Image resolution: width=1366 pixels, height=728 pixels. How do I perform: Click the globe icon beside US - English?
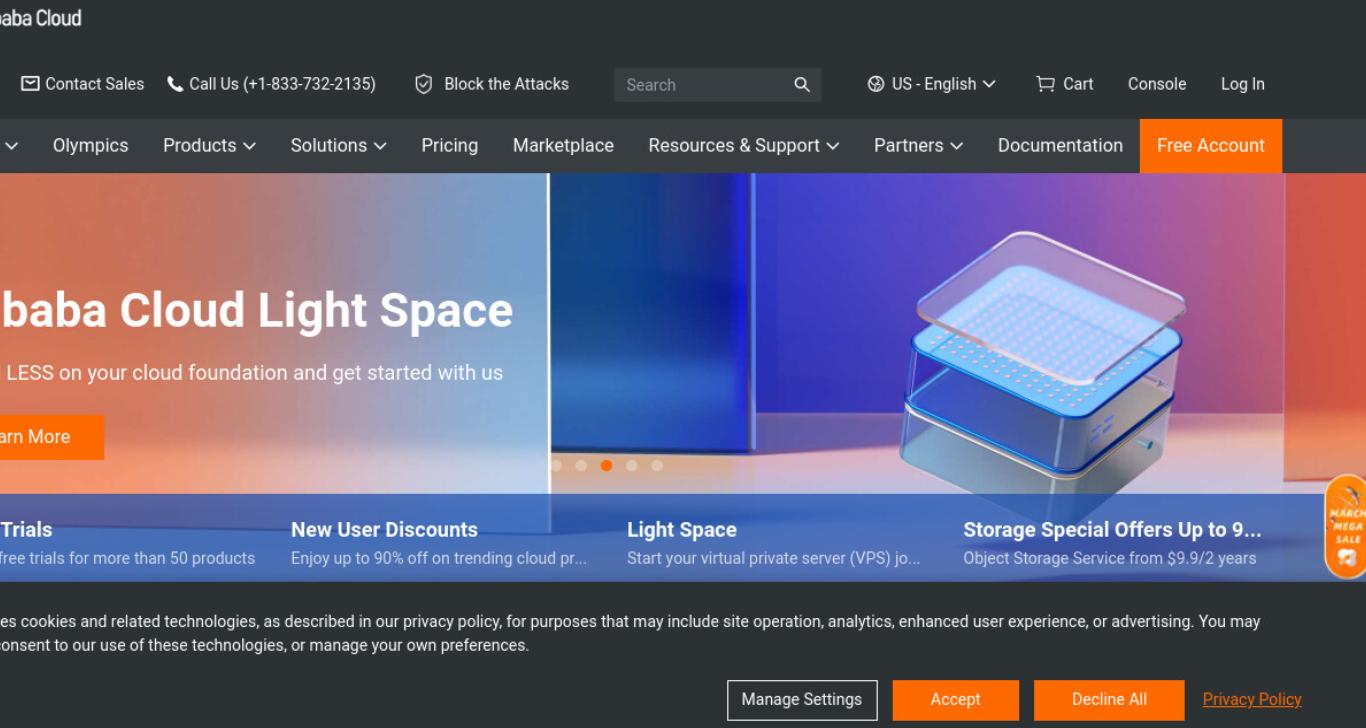tap(876, 84)
